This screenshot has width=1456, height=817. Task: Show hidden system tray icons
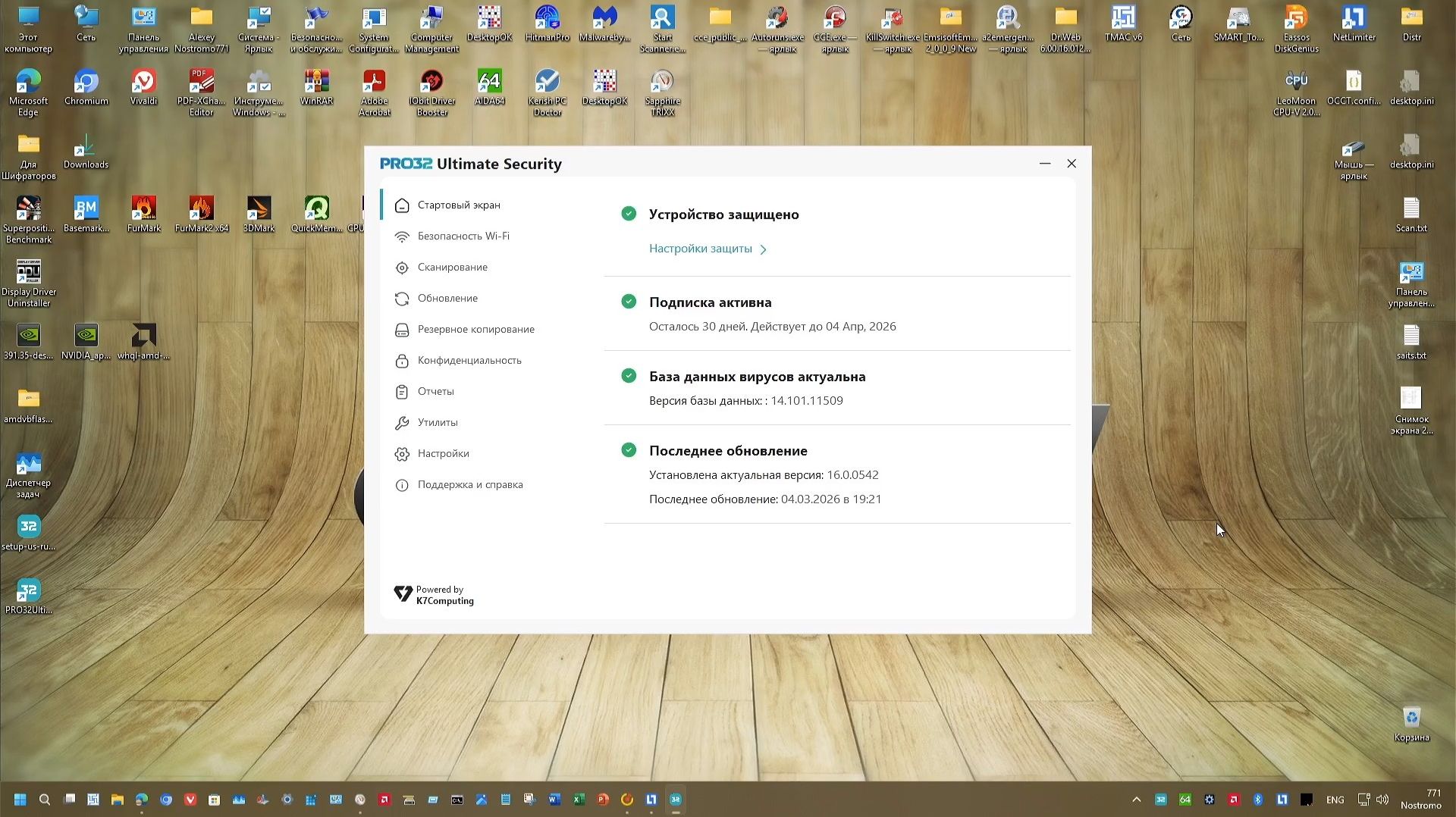1136,800
